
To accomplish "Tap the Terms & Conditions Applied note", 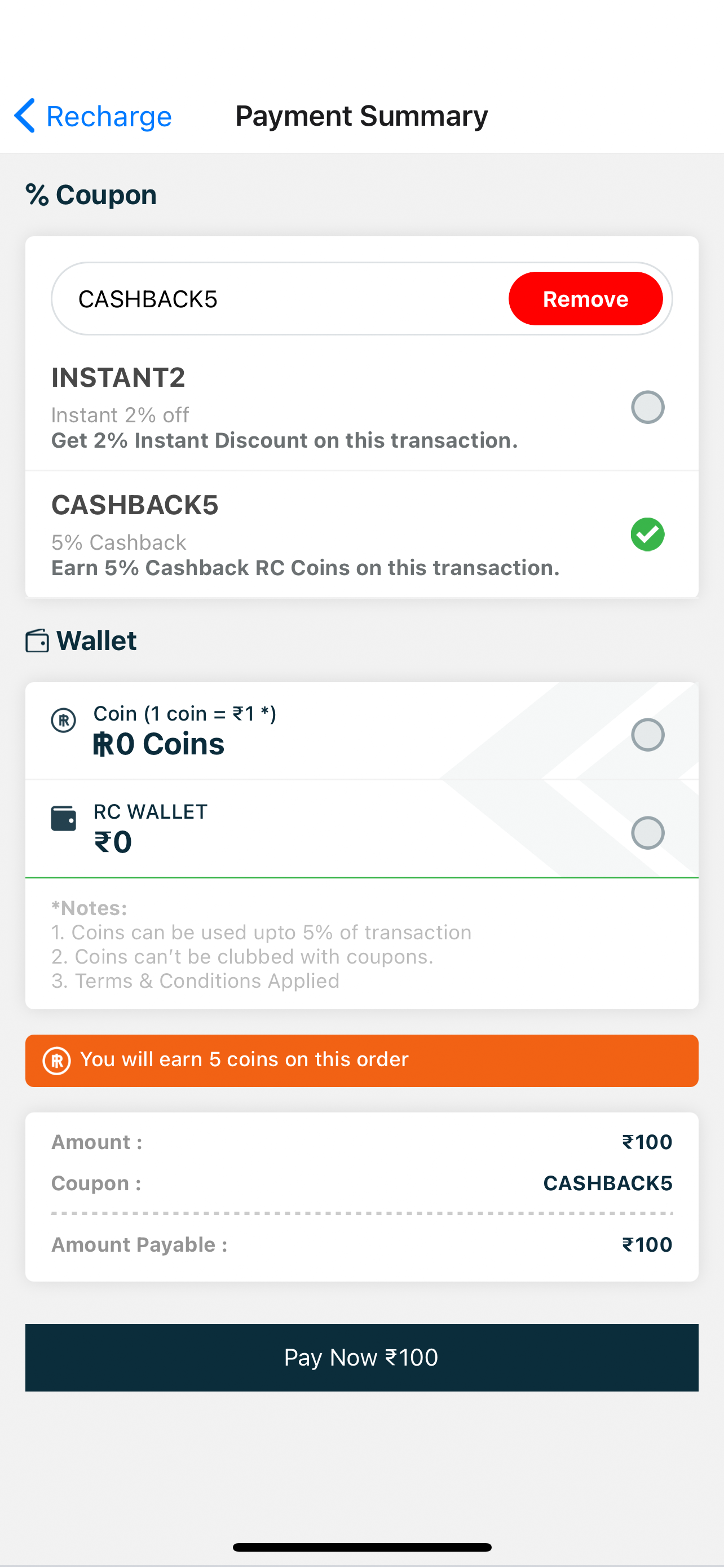I will tap(196, 981).
